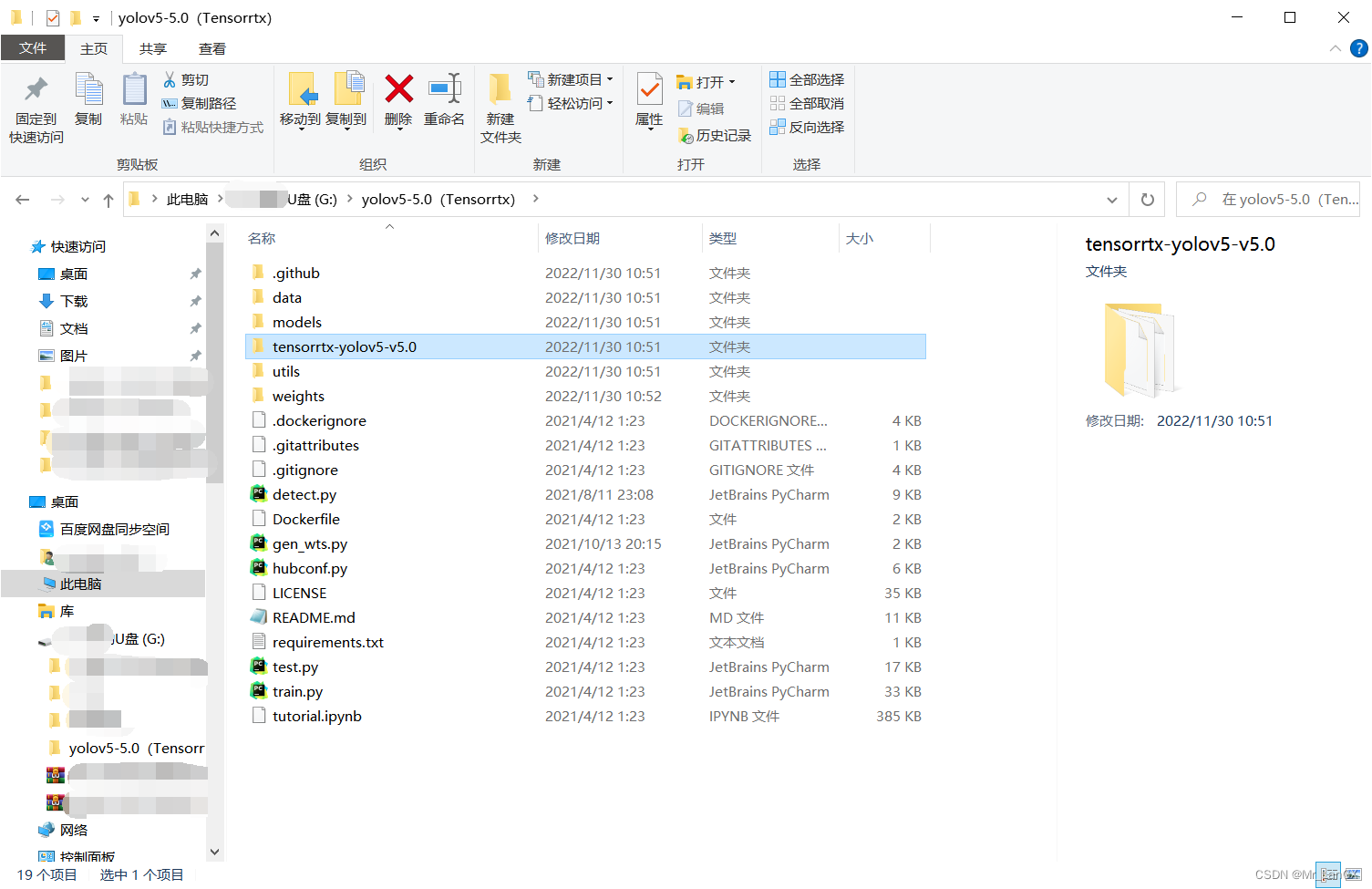Click Cut (剪切) scissors icon
This screenshot has height=889, width=1372.
(x=170, y=80)
